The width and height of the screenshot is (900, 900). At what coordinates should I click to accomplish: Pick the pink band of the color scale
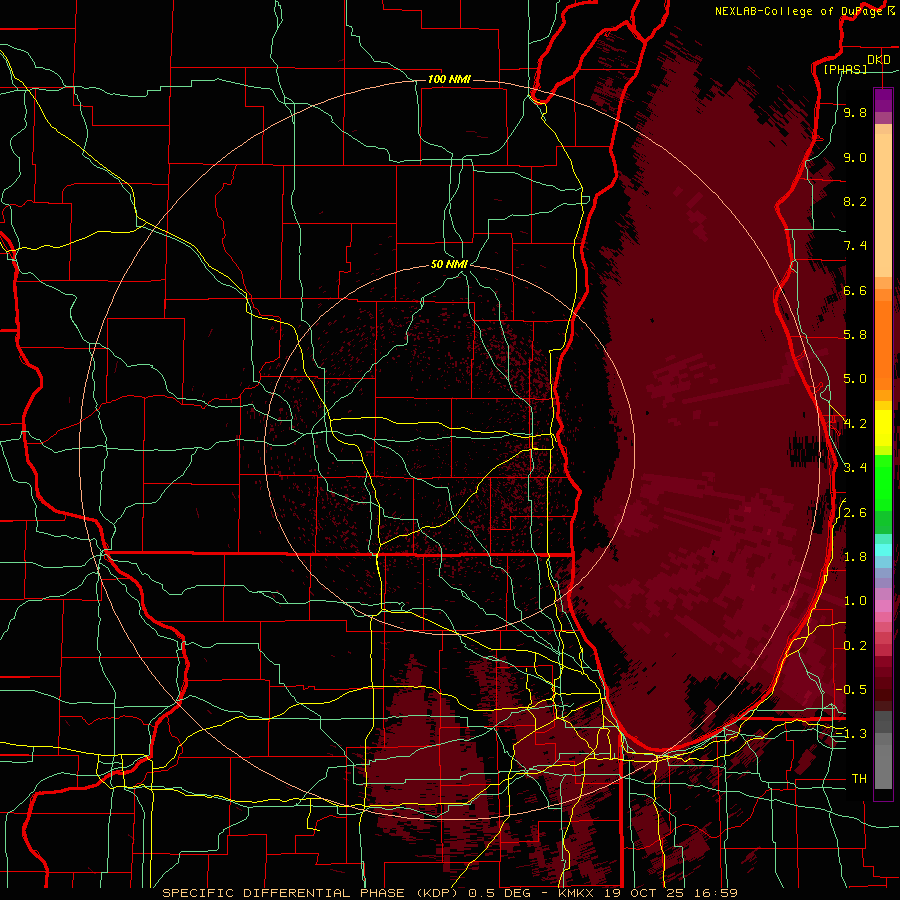click(x=883, y=606)
